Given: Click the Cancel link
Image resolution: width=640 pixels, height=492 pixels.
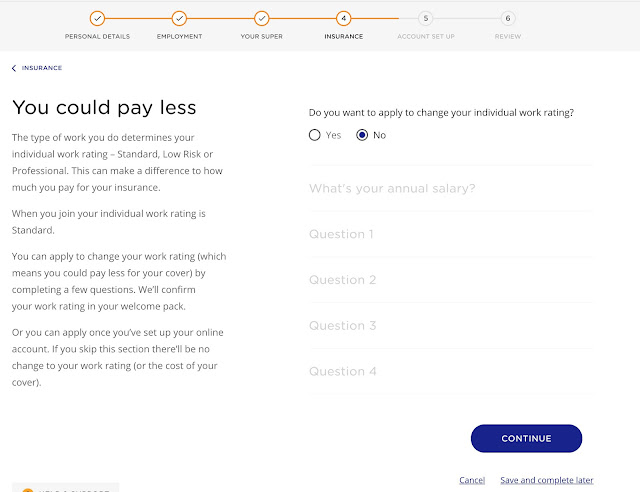Looking at the screenshot, I should coord(472,480).
